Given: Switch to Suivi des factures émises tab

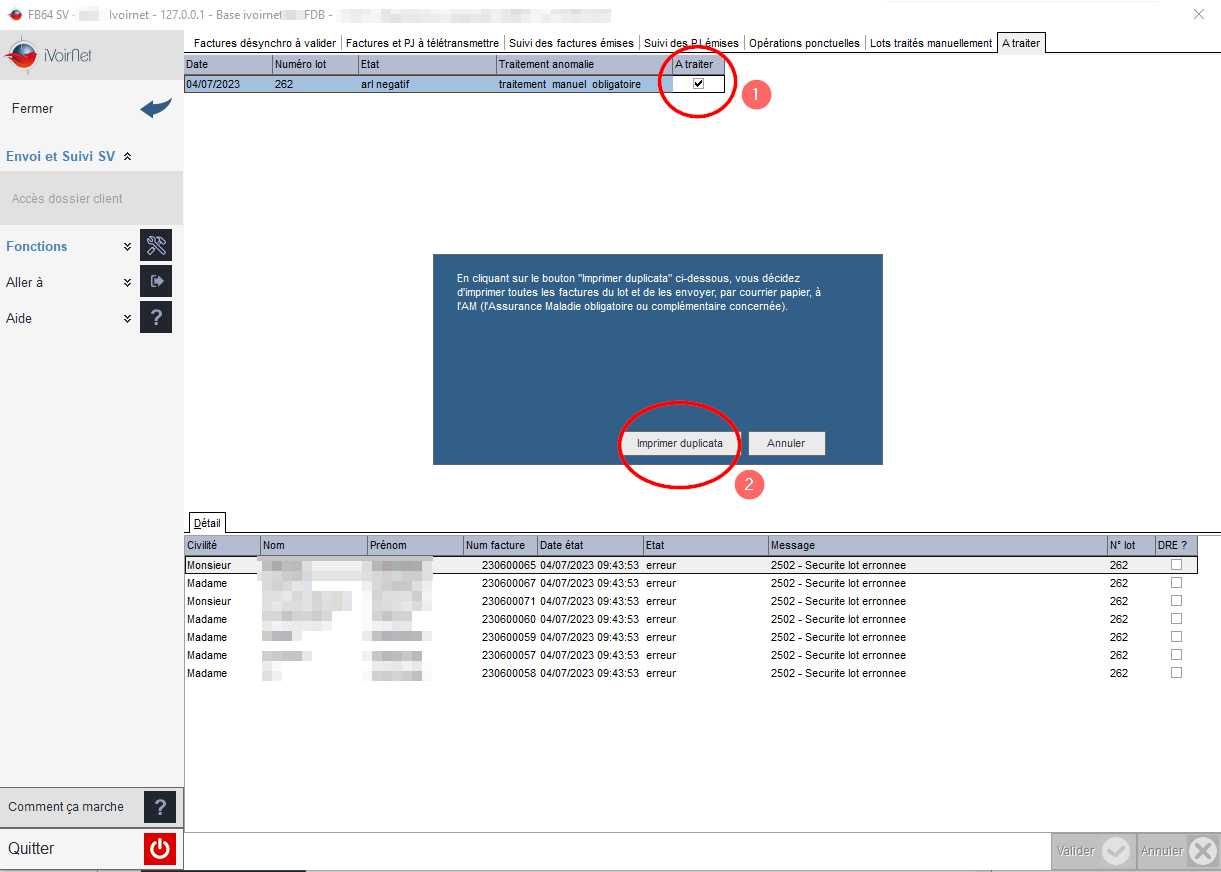Looking at the screenshot, I should pyautogui.click(x=571, y=43).
